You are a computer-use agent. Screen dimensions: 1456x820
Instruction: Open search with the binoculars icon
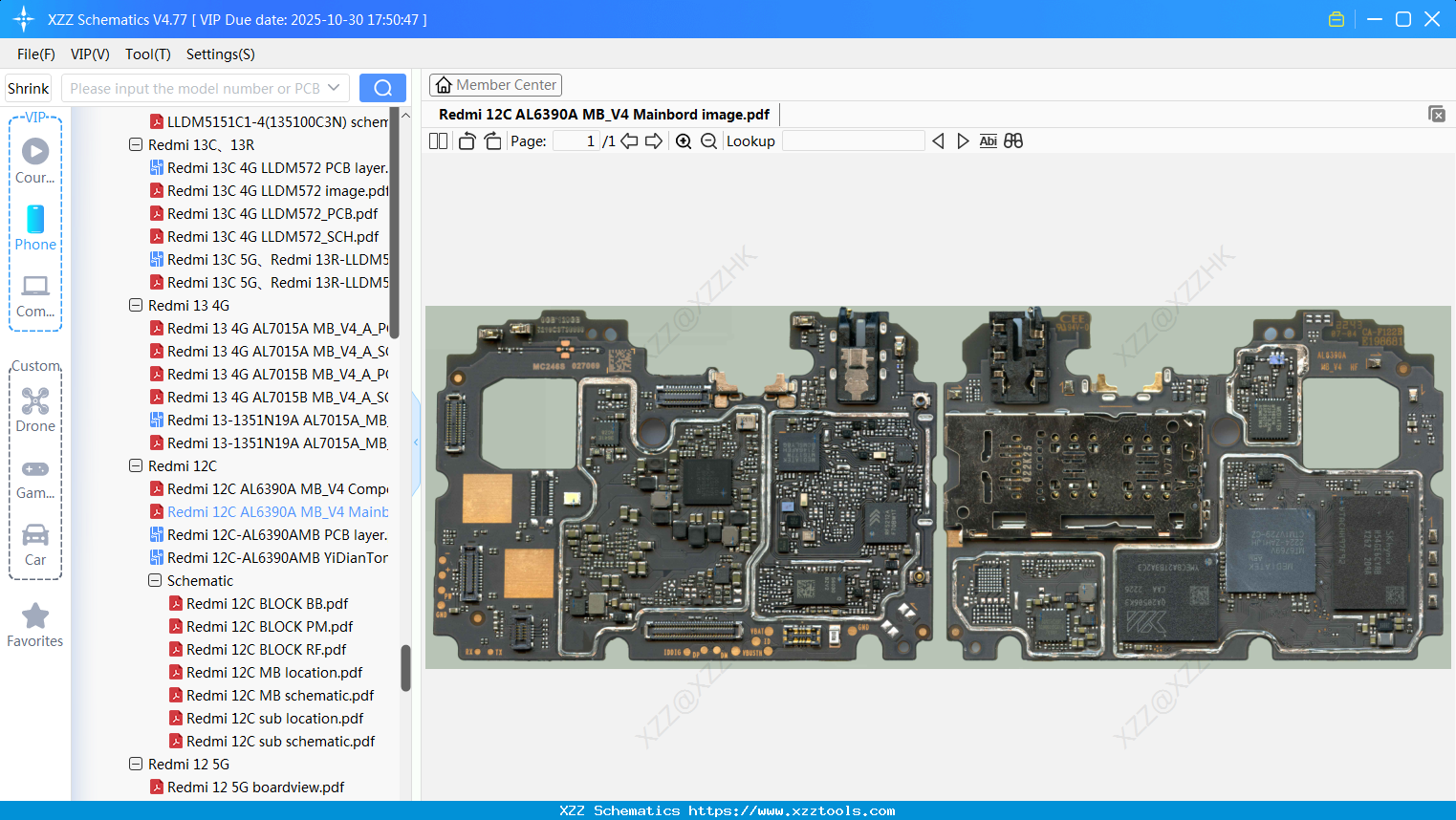[1013, 140]
